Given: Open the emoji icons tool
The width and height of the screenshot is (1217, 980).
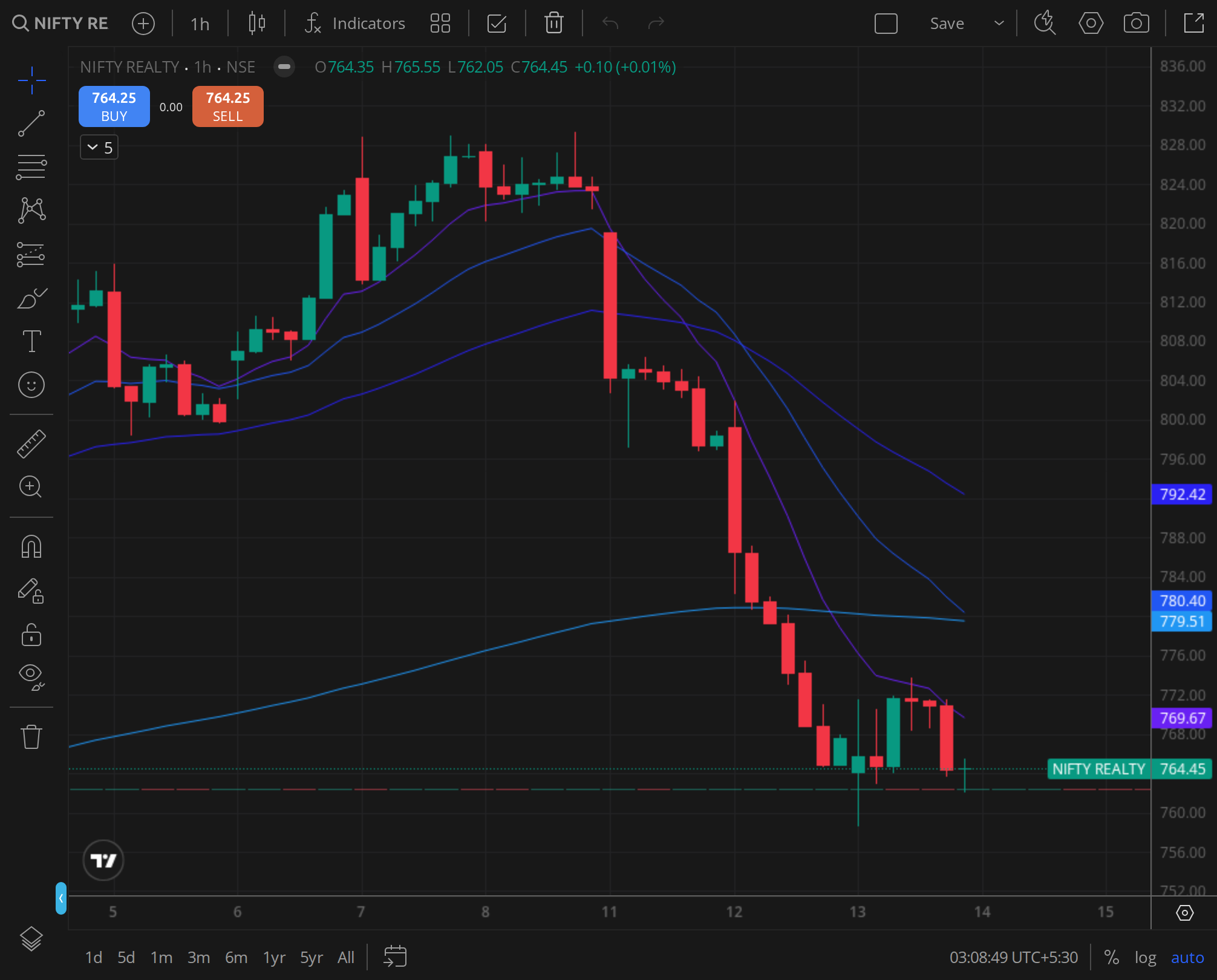Looking at the screenshot, I should (x=31, y=385).
